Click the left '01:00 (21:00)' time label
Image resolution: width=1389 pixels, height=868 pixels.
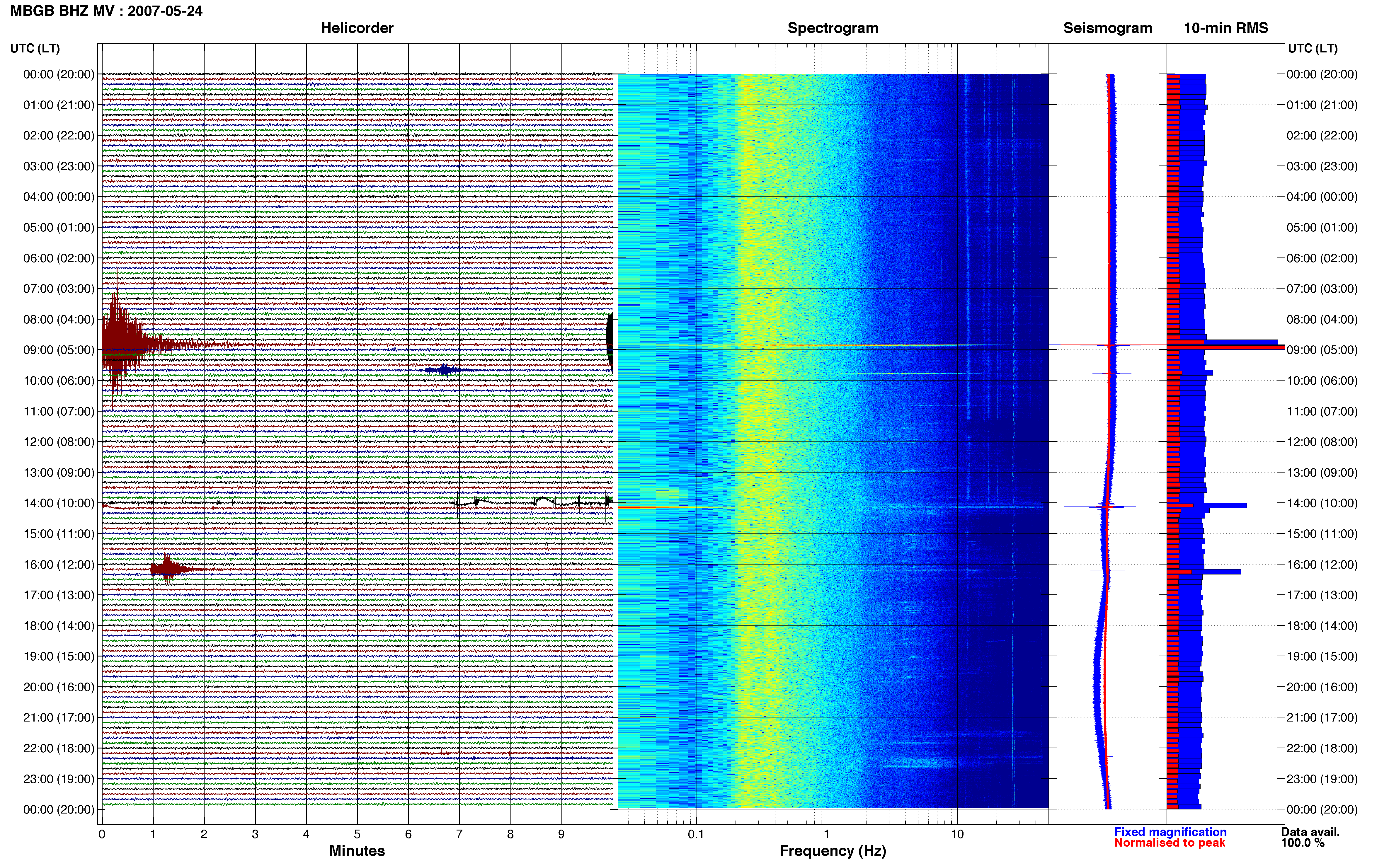point(59,105)
